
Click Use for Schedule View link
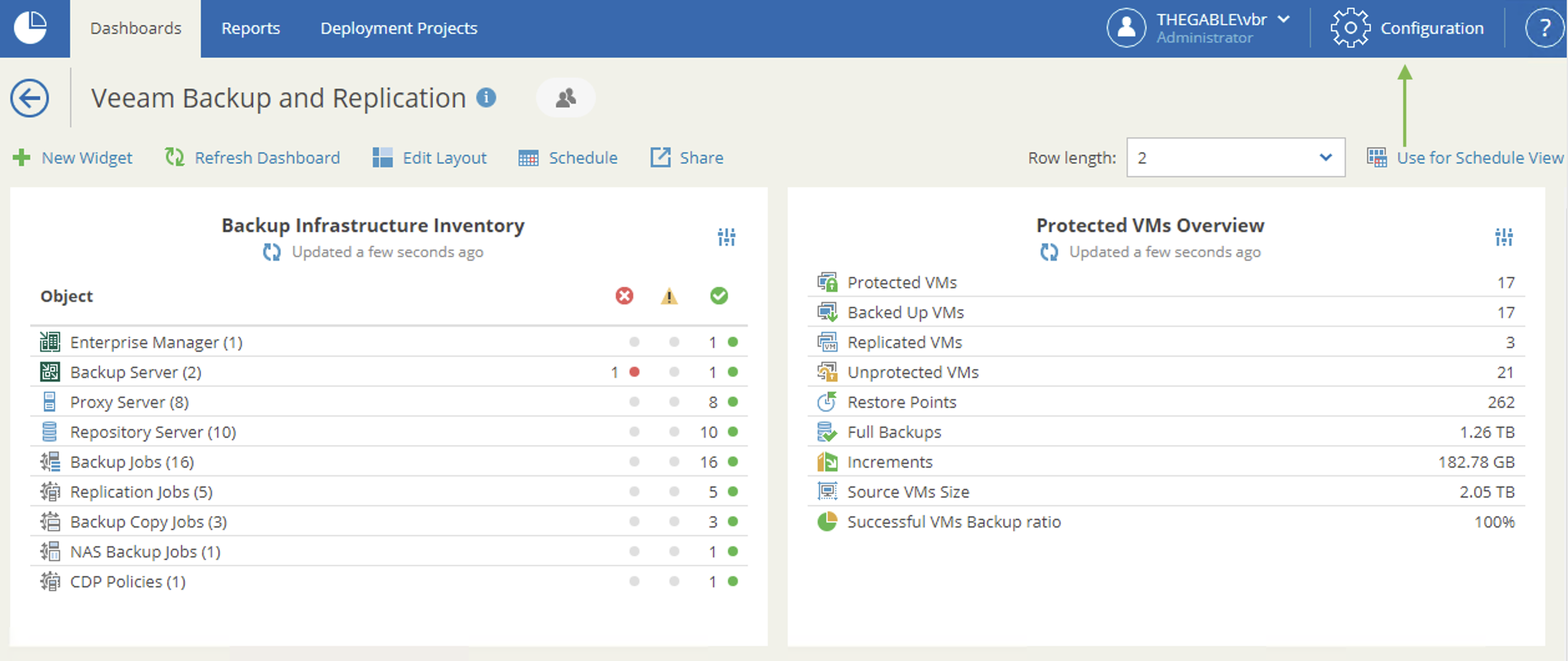coord(1480,158)
